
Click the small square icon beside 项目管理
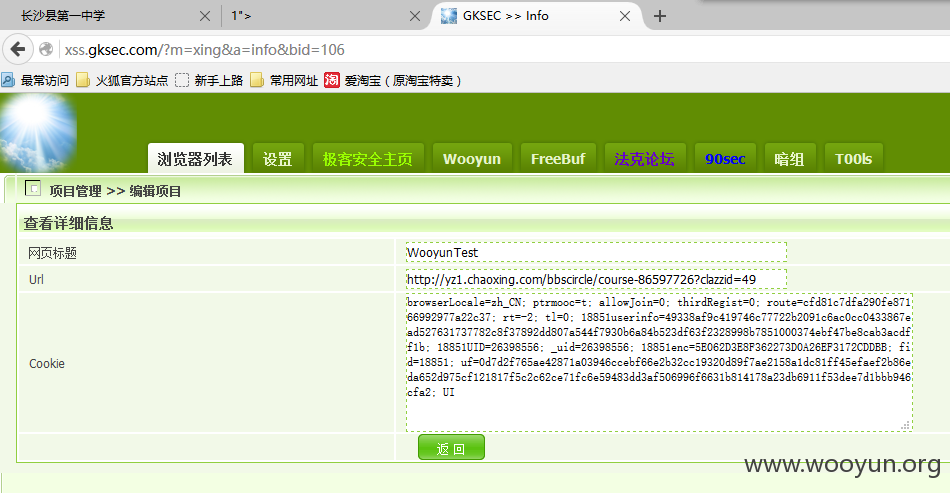point(33,188)
